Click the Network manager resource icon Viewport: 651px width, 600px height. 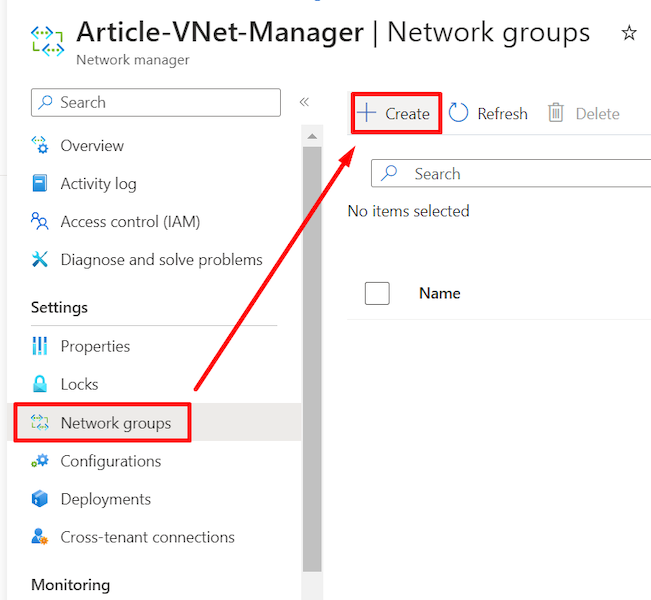point(48,41)
